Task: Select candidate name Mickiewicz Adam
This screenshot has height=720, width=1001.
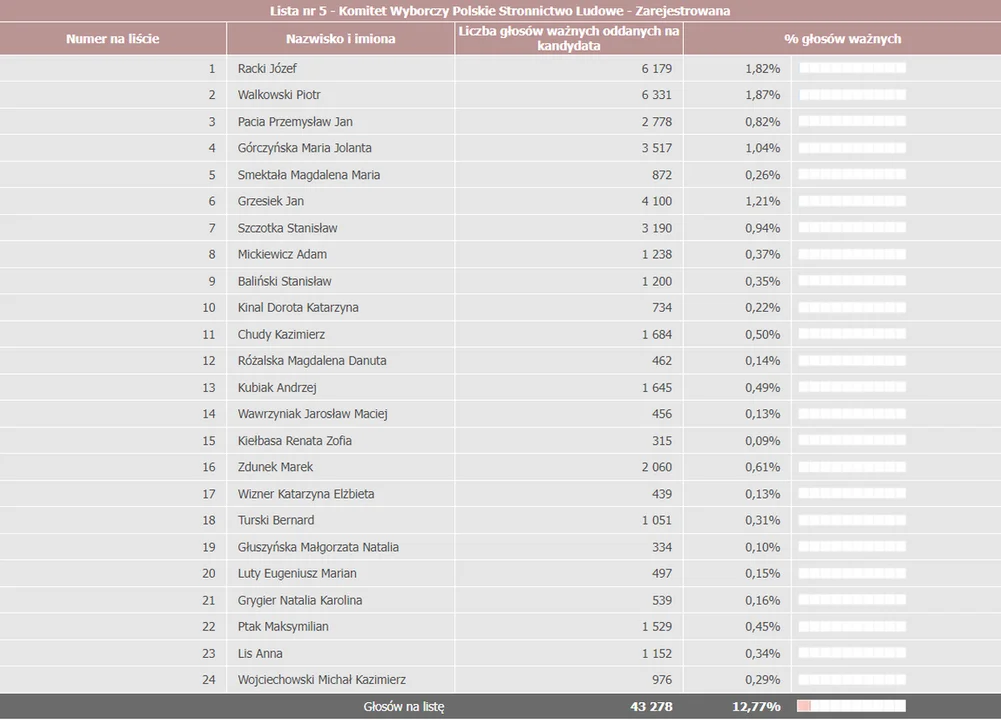Action: click(282, 254)
